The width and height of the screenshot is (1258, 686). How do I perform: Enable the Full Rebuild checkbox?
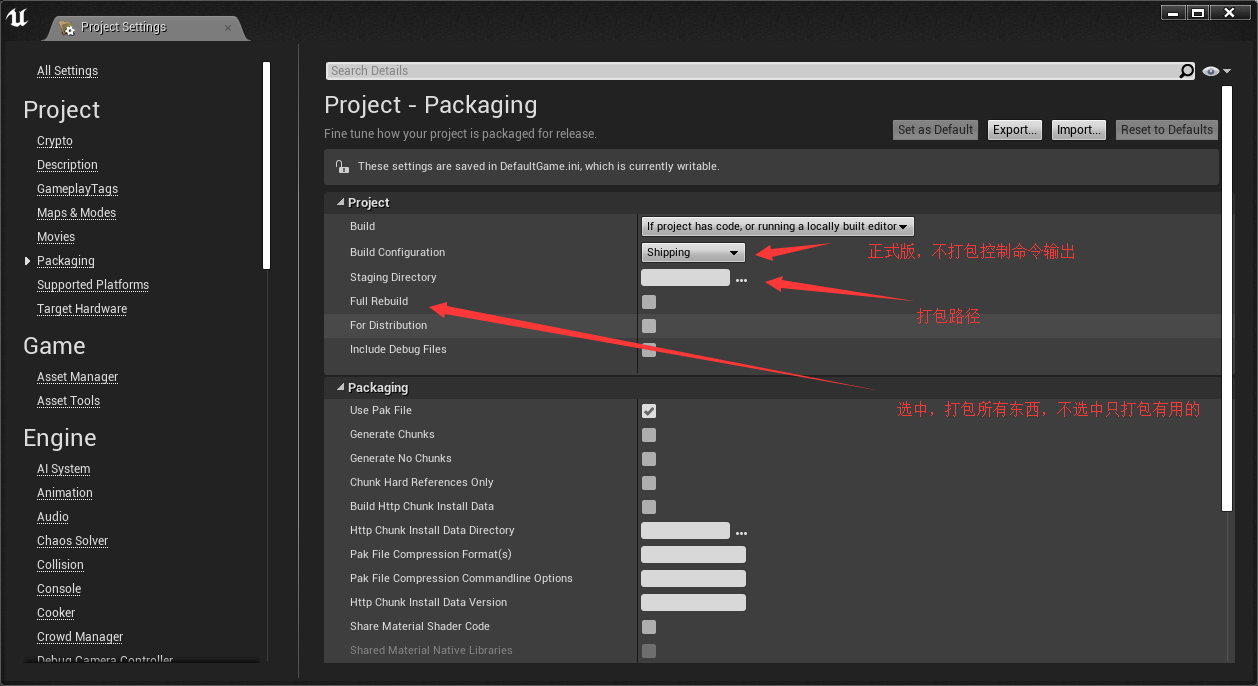coord(648,301)
